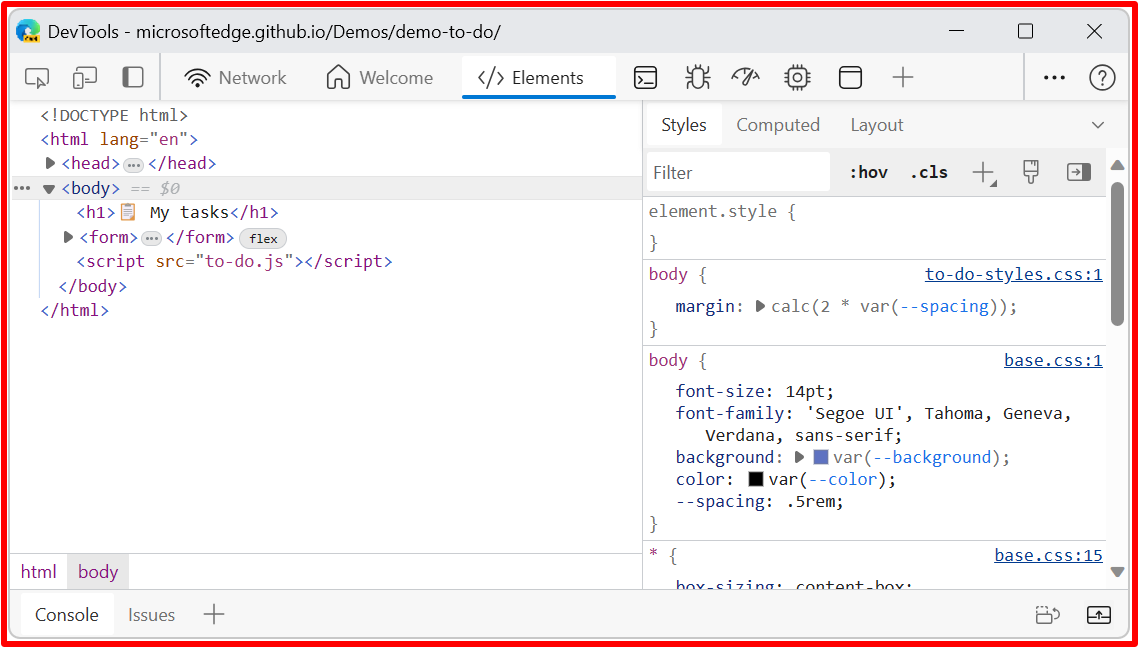Toggle element classes with .cls button

(x=928, y=171)
